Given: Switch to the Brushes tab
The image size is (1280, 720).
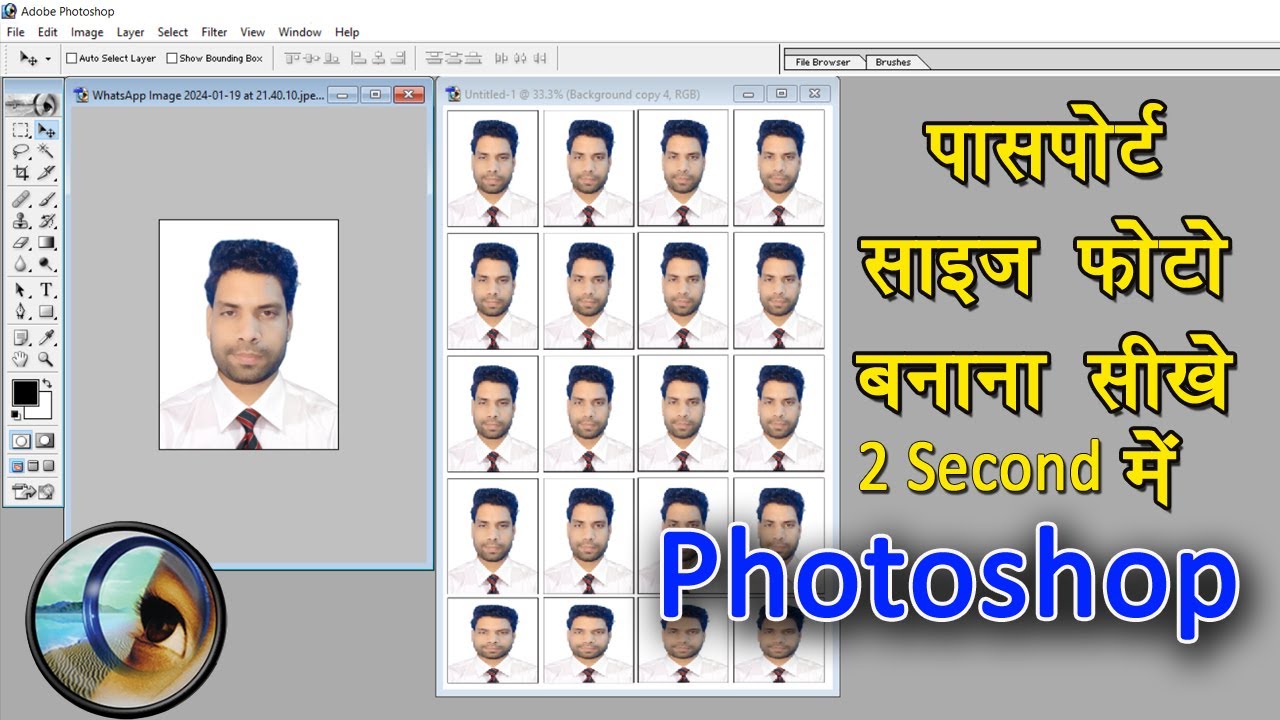Looking at the screenshot, I should (x=893, y=62).
